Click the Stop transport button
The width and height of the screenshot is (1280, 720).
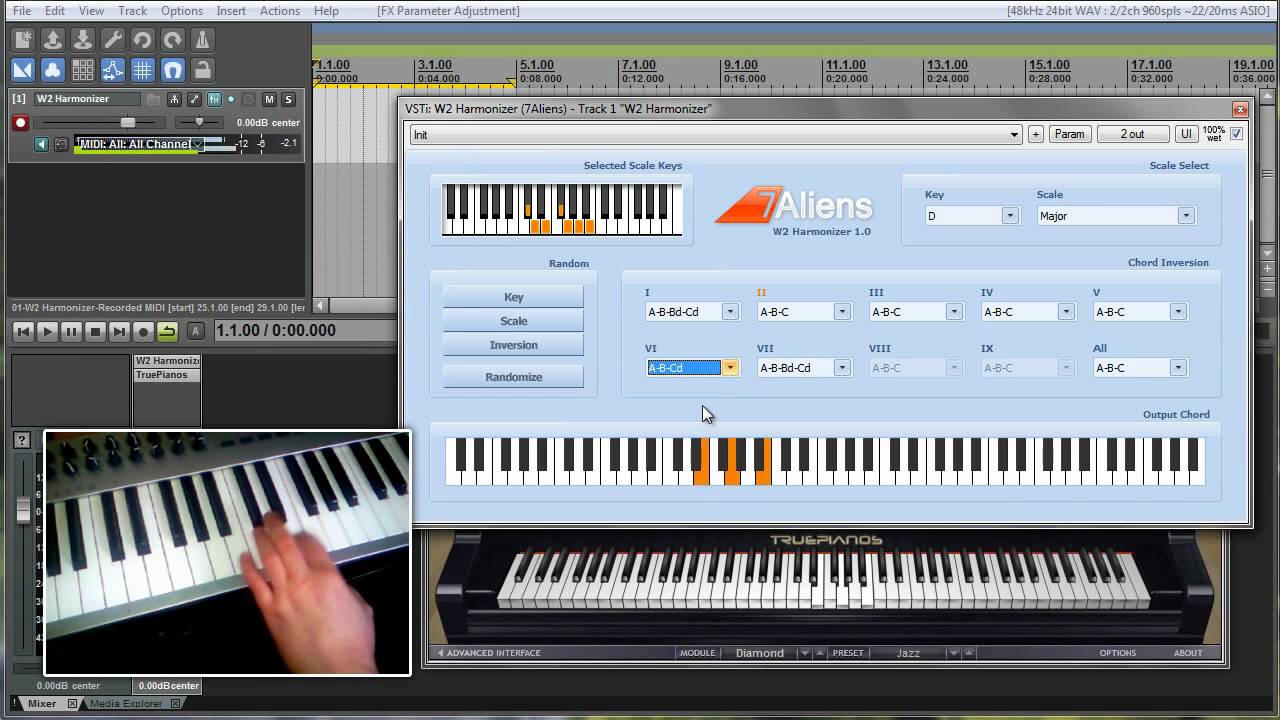pyautogui.click(x=95, y=331)
